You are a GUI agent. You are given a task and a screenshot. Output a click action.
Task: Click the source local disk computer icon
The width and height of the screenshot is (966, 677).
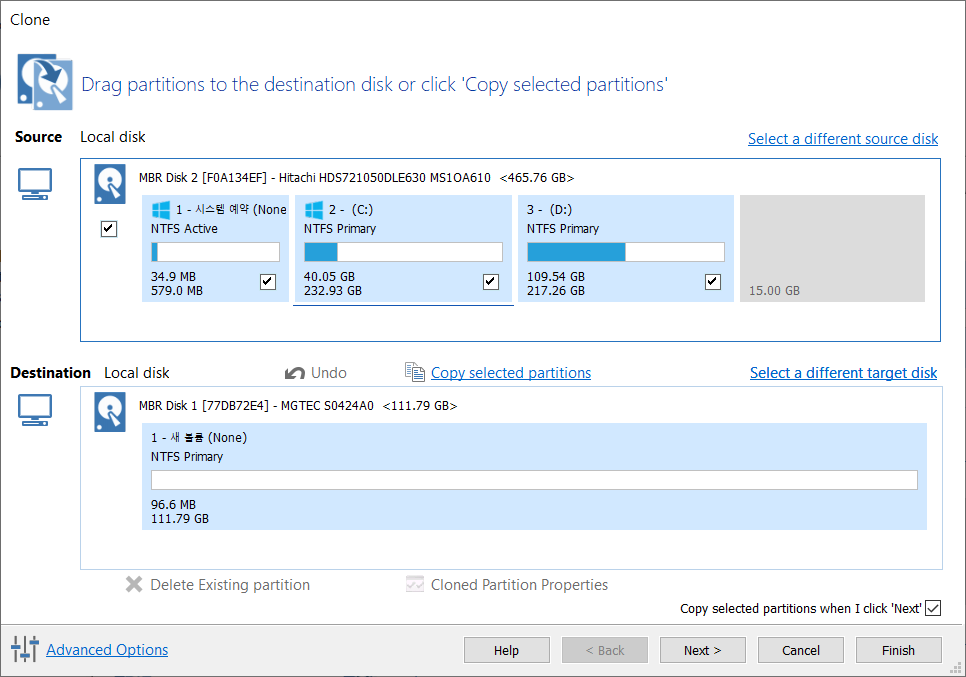click(x=34, y=184)
